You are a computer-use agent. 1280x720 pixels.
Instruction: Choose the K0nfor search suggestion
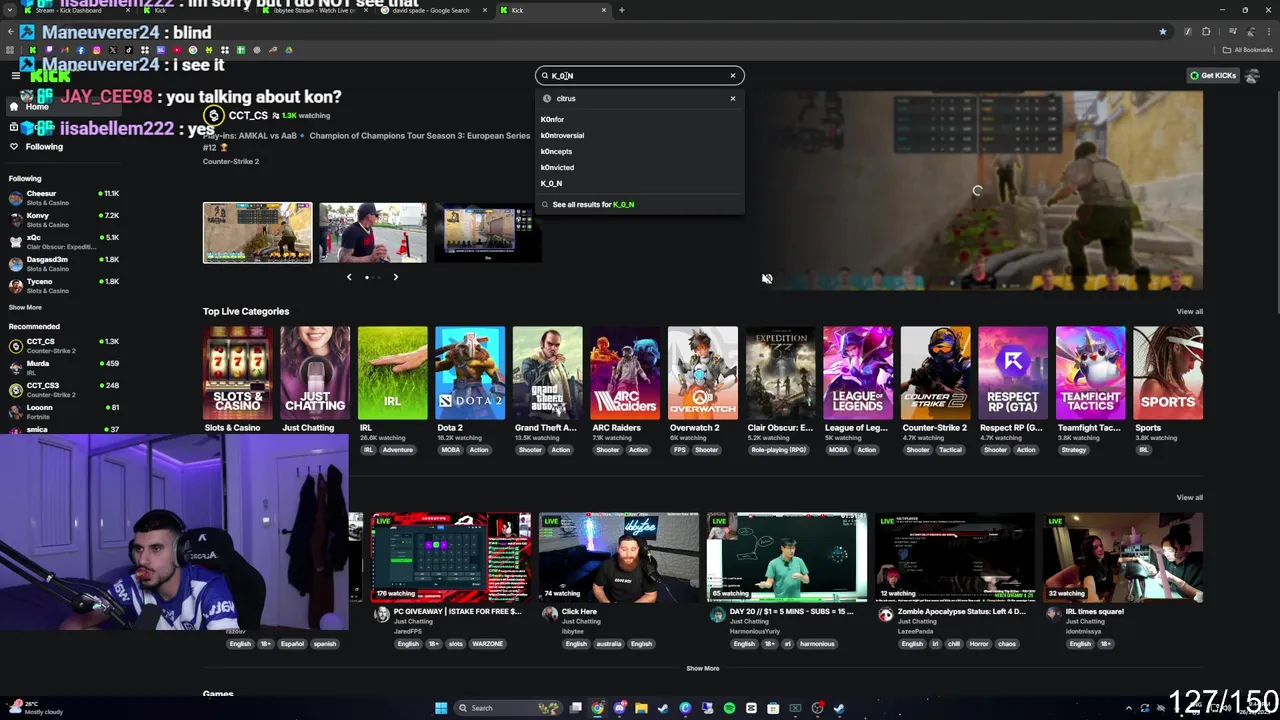coord(640,119)
